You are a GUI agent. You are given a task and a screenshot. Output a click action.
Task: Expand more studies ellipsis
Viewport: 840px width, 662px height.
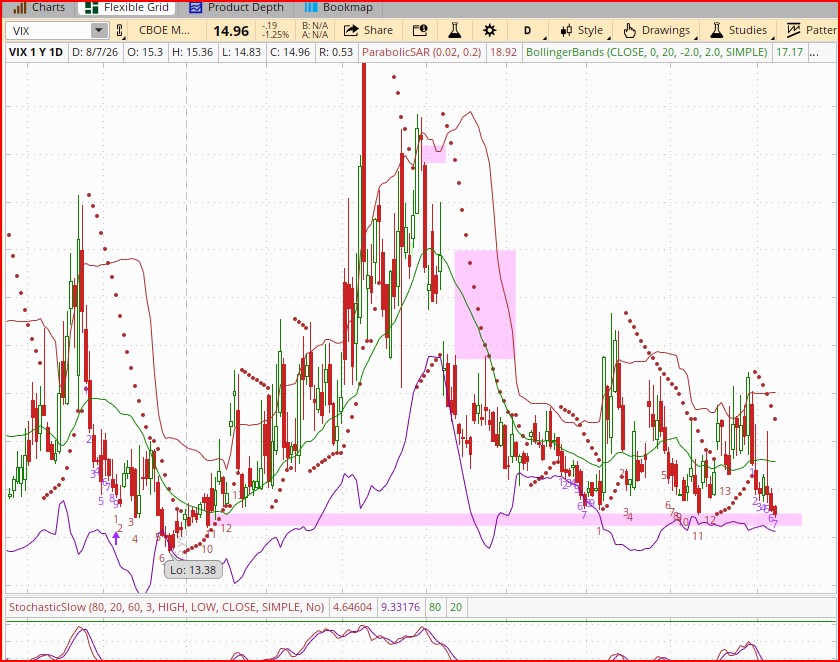coord(814,52)
